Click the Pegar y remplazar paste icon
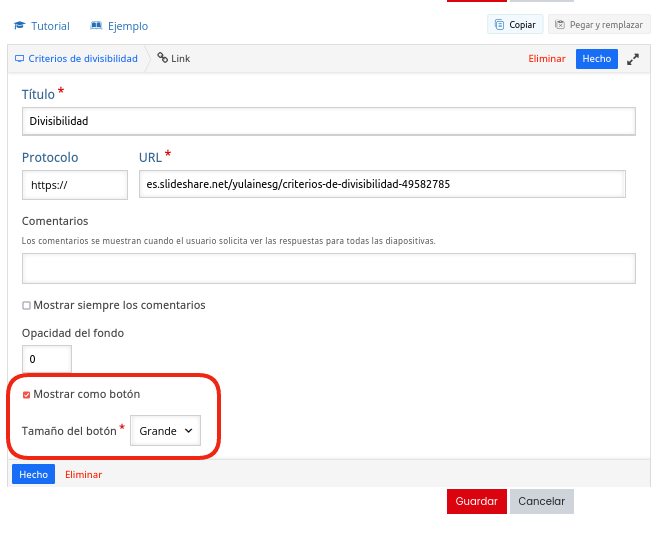The image size is (651, 533). pyautogui.click(x=560, y=25)
